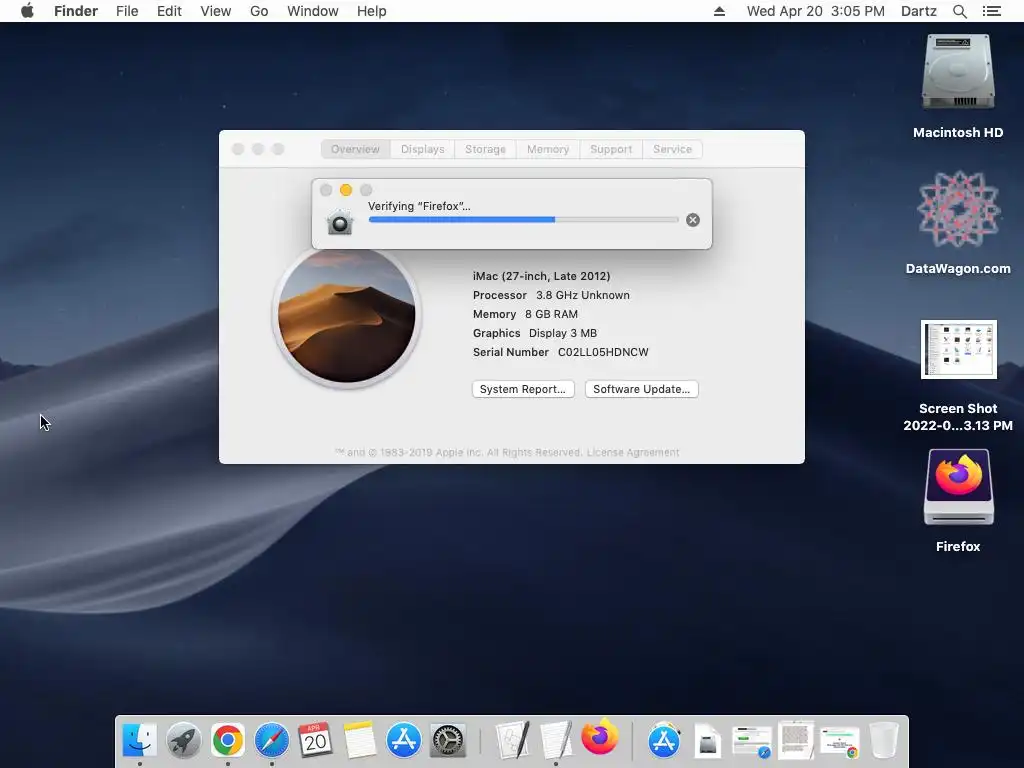The image size is (1024, 768).
Task: Click serial number C02LL05HDNCW
Action: [x=603, y=352]
